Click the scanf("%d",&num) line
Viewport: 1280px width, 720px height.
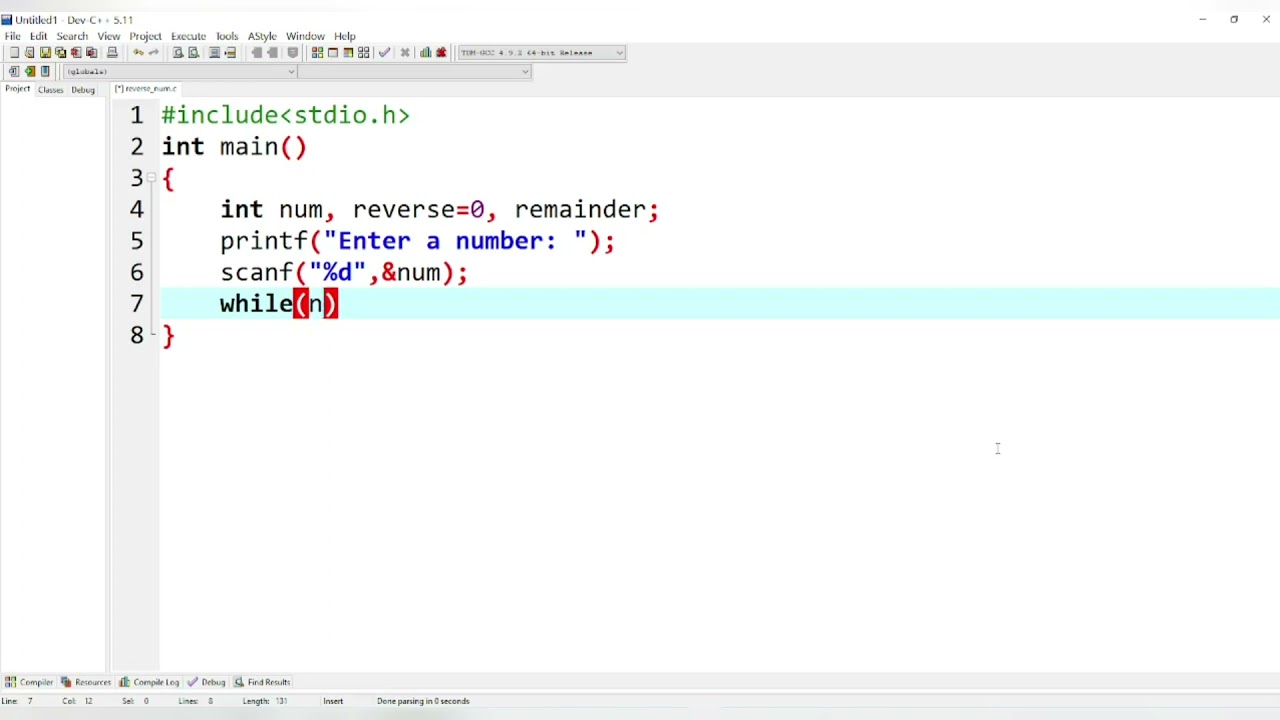pyautogui.click(x=344, y=272)
